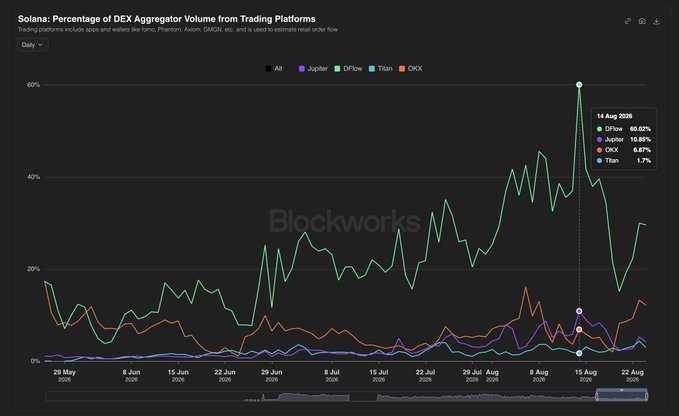Copy the chart link via link icon

[627, 21]
